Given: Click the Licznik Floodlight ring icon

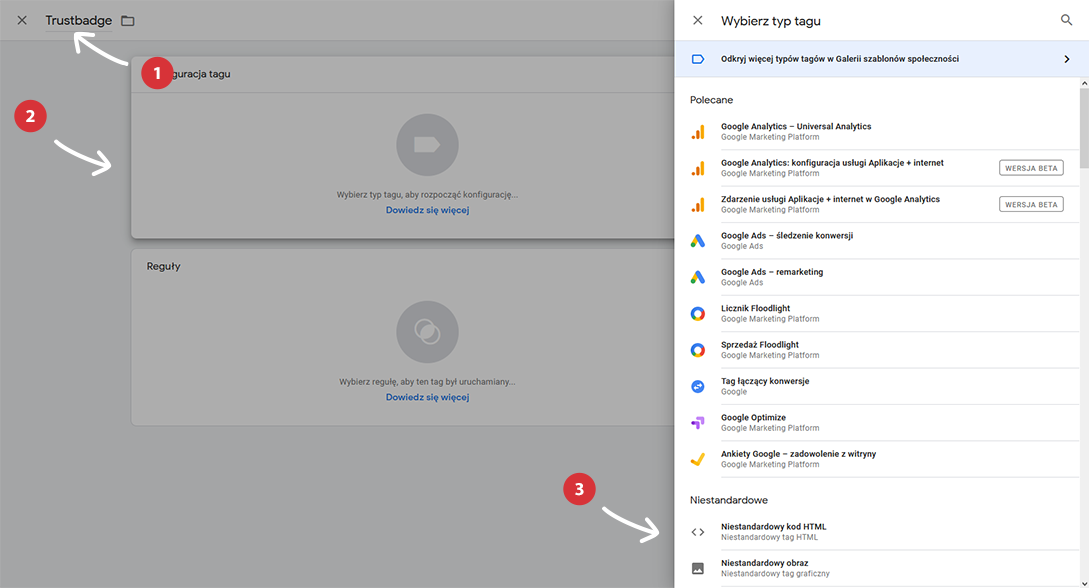Looking at the screenshot, I should pos(698,314).
